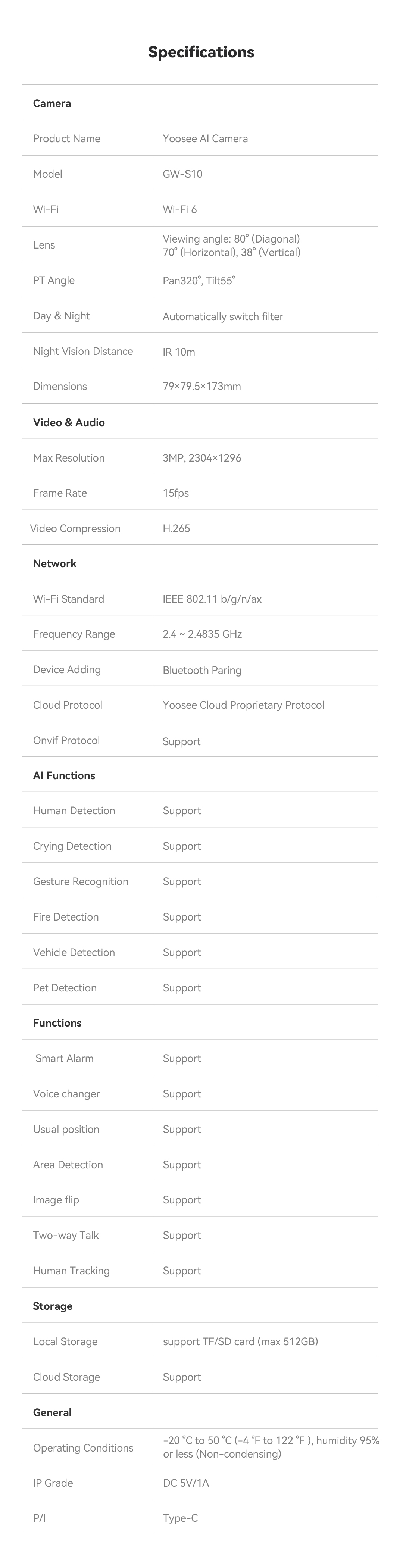Click the Bluetooth Paring value
The image size is (403, 1568).
[202, 670]
